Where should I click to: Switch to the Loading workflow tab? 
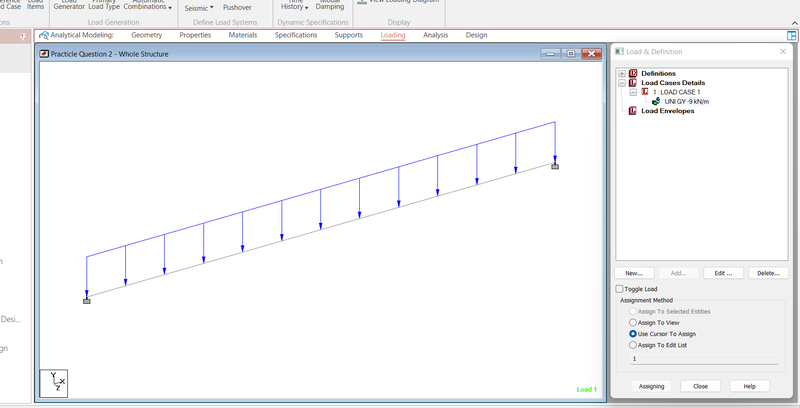point(393,35)
